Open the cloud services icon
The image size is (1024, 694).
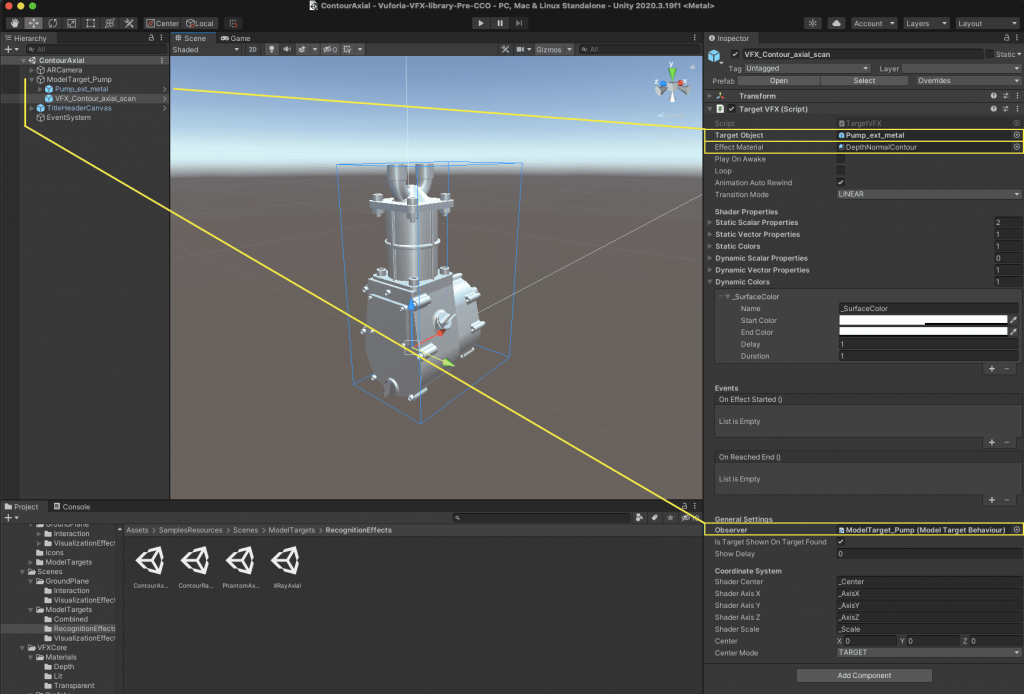(836, 23)
